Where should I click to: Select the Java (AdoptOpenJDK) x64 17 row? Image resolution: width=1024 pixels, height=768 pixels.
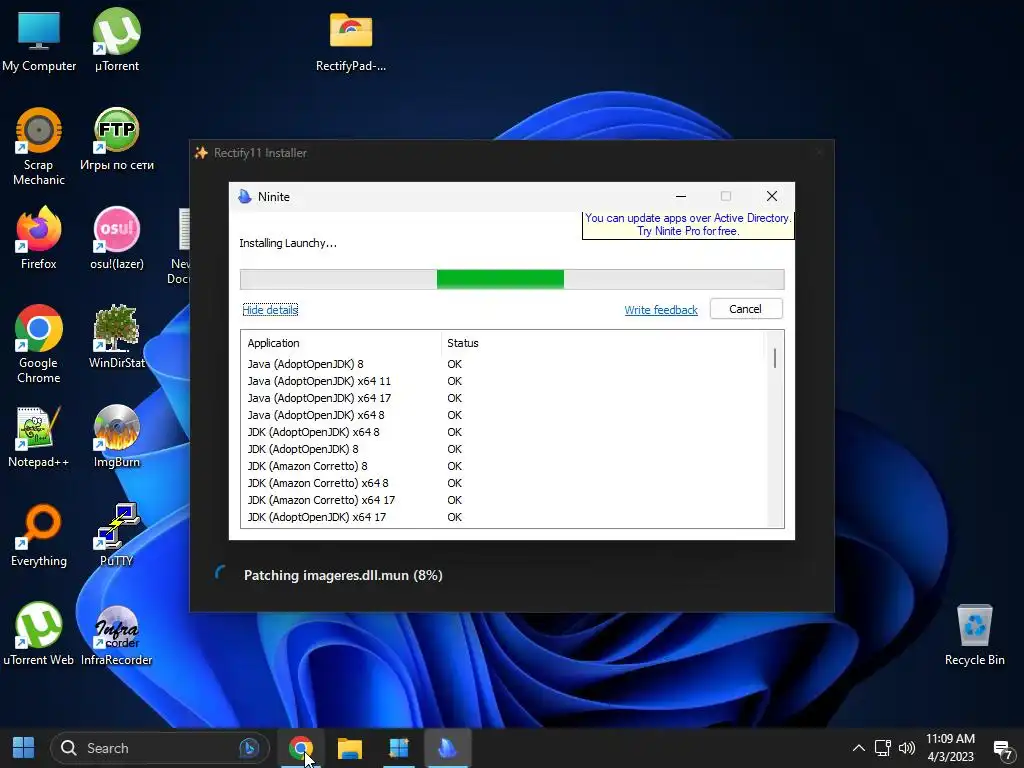[x=503, y=398]
